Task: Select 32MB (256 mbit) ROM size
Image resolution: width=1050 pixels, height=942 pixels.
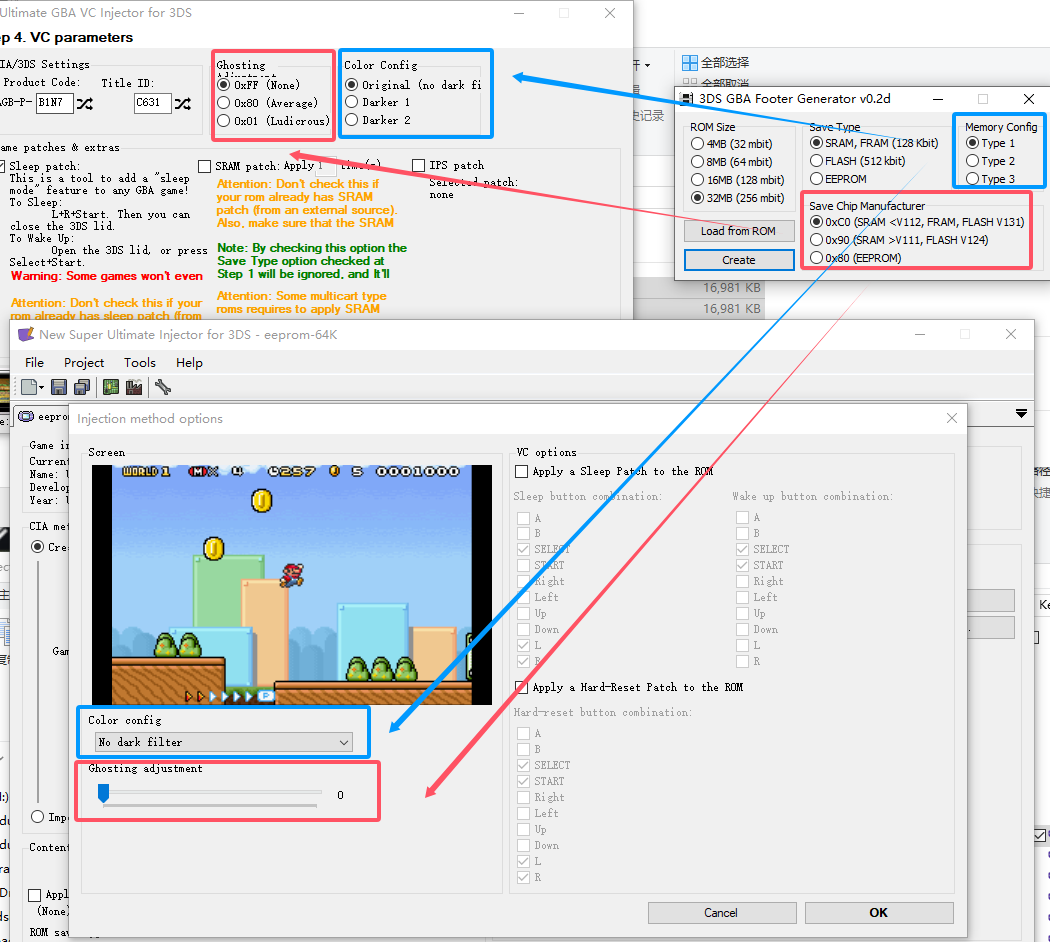Action: click(x=697, y=198)
